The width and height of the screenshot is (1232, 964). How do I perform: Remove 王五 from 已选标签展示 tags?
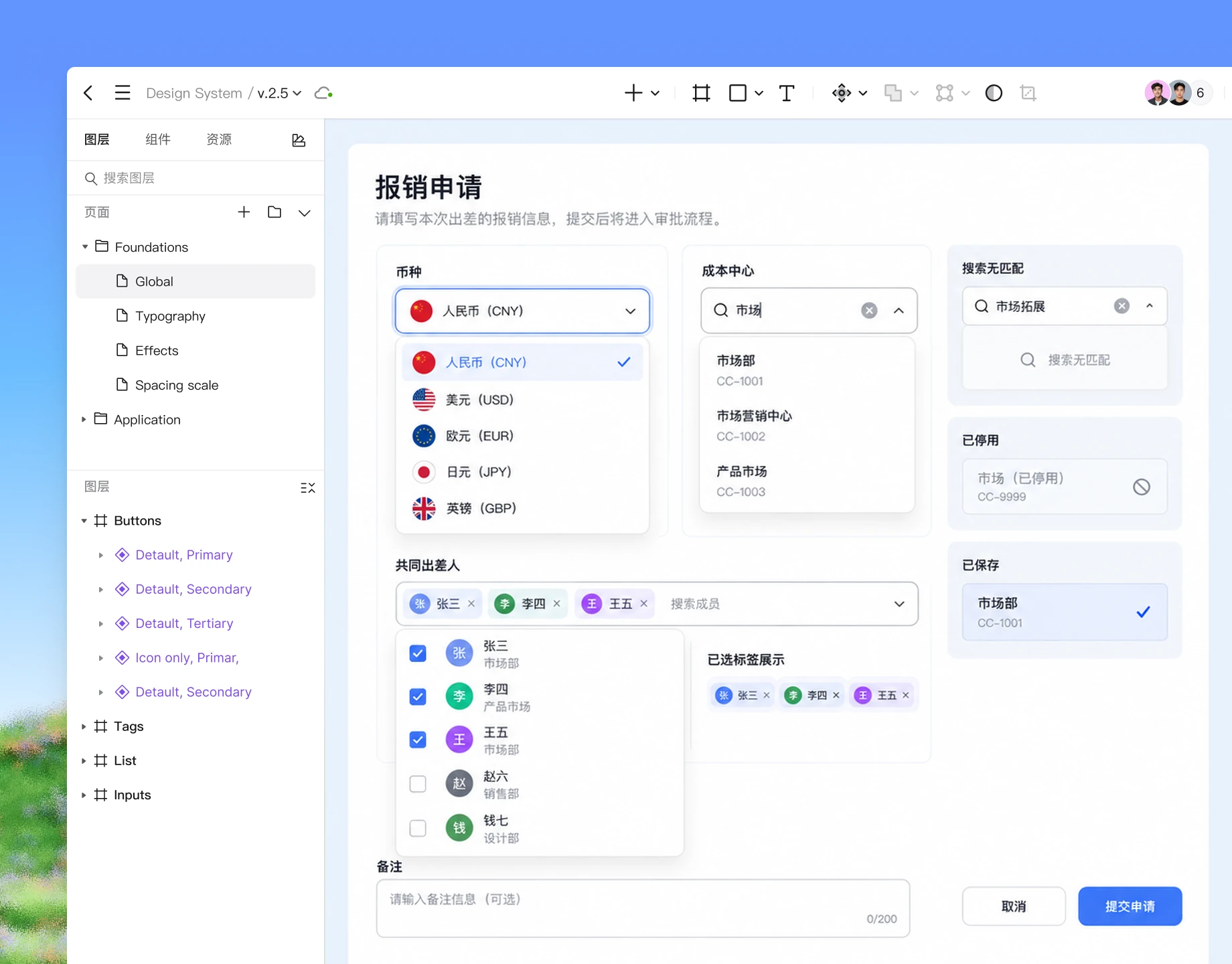906,696
